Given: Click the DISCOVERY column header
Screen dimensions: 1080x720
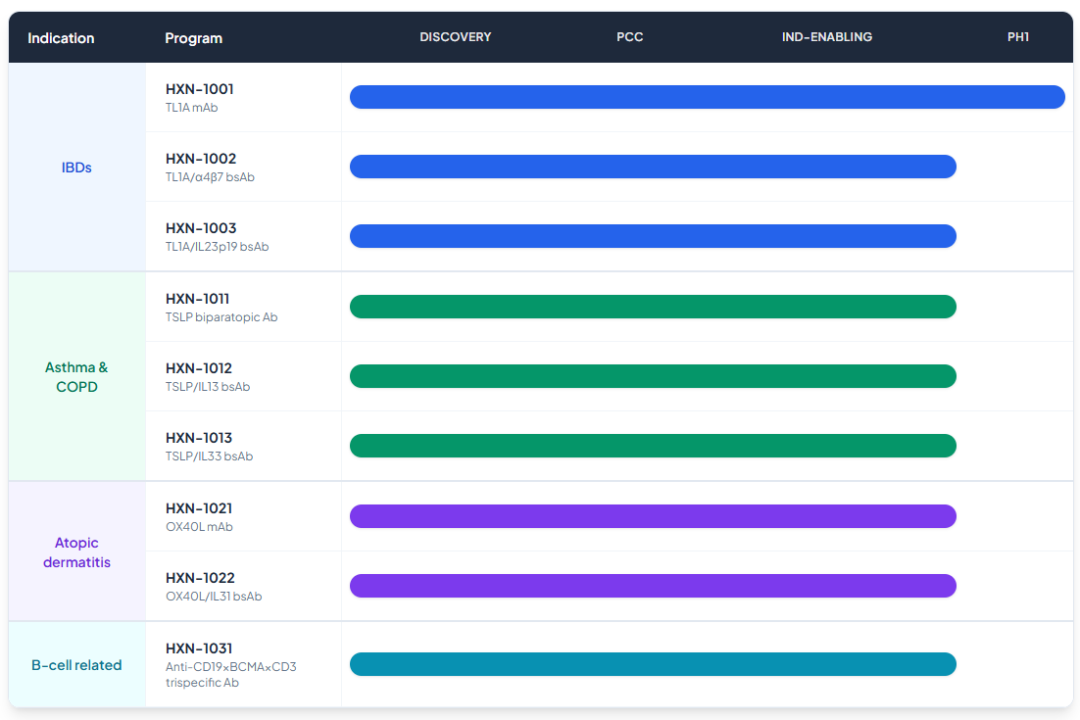Looking at the screenshot, I should [x=455, y=37].
